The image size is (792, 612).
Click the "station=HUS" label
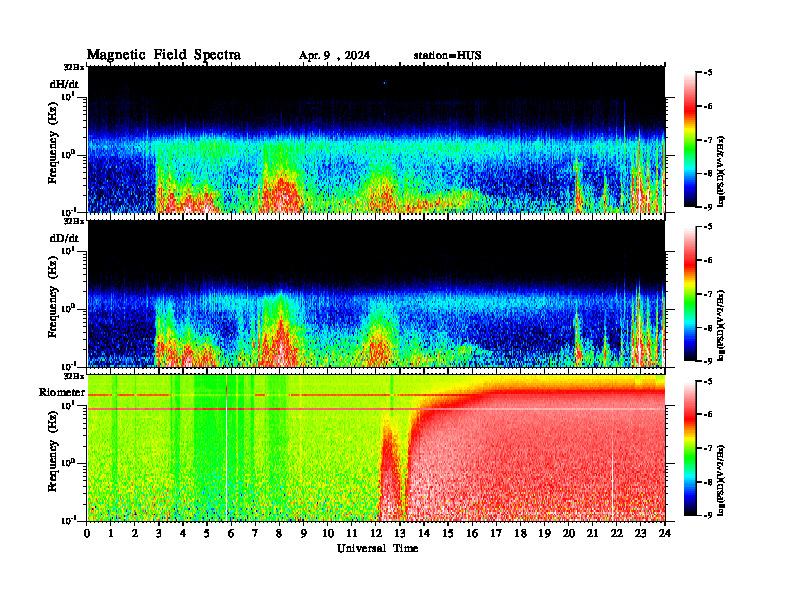[448, 56]
